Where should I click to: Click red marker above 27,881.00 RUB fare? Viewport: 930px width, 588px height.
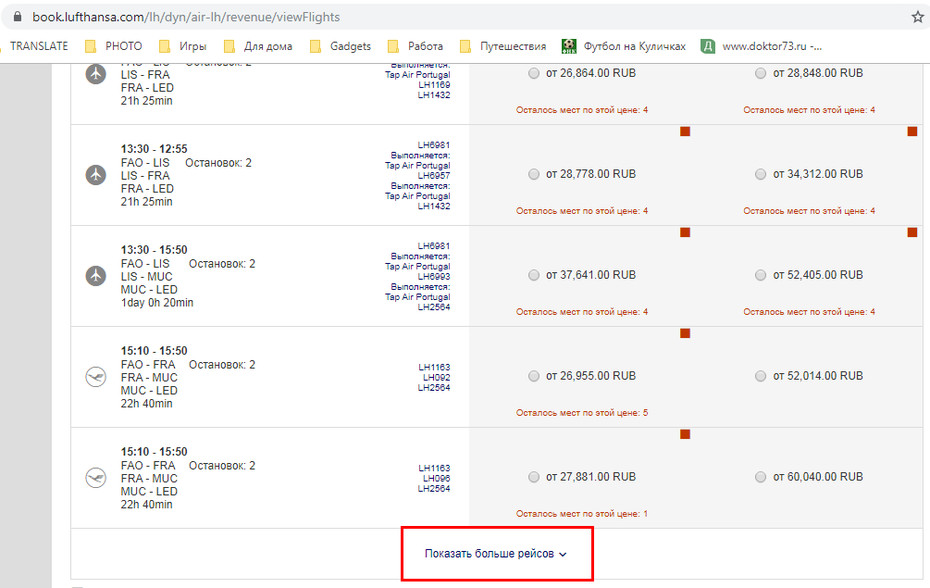[685, 434]
